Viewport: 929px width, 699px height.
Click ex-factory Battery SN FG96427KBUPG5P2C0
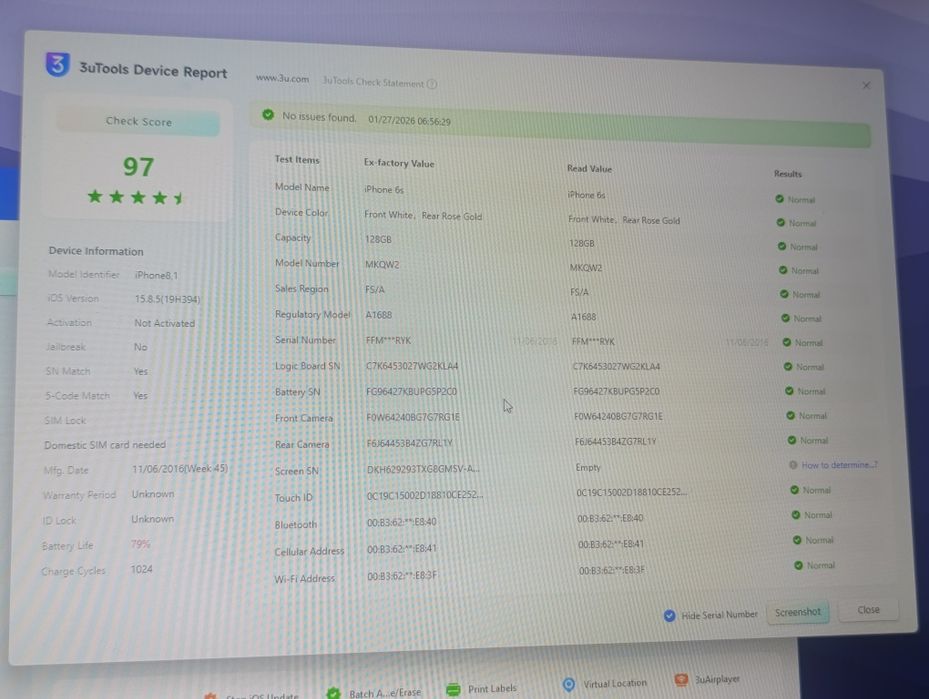pos(411,392)
